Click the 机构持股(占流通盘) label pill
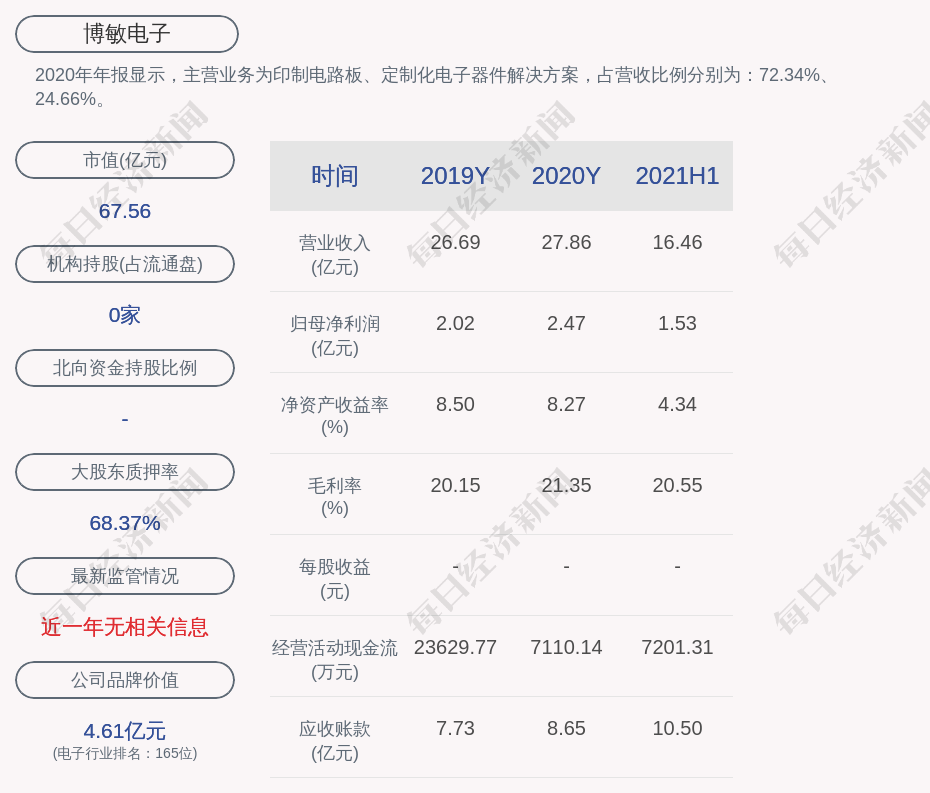This screenshot has width=930, height=793. (x=125, y=264)
